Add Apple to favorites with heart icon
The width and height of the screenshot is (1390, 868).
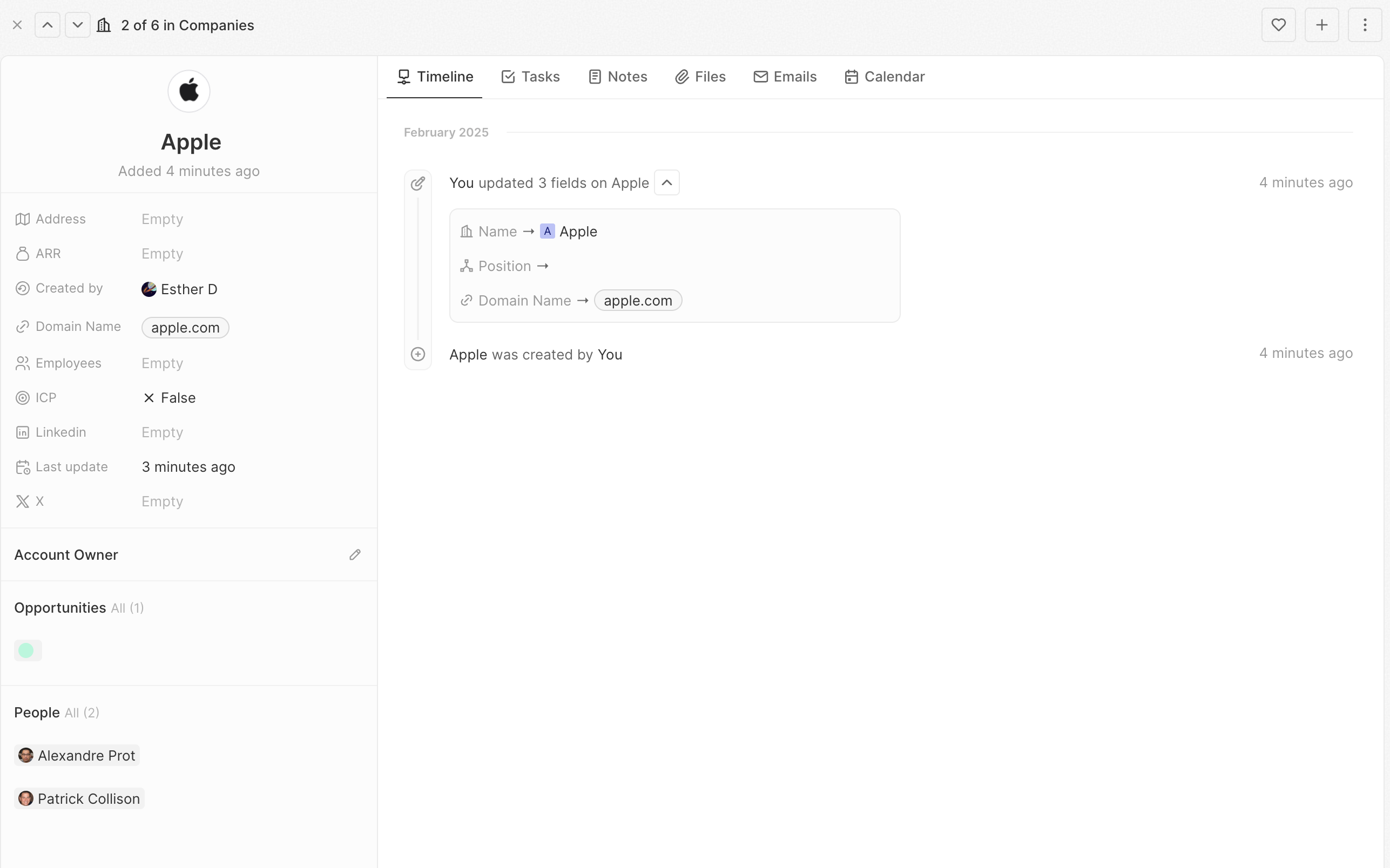pyautogui.click(x=1278, y=25)
